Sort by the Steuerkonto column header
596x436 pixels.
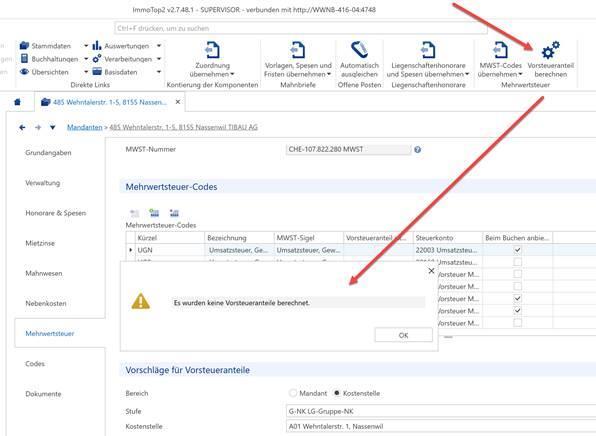coord(447,238)
